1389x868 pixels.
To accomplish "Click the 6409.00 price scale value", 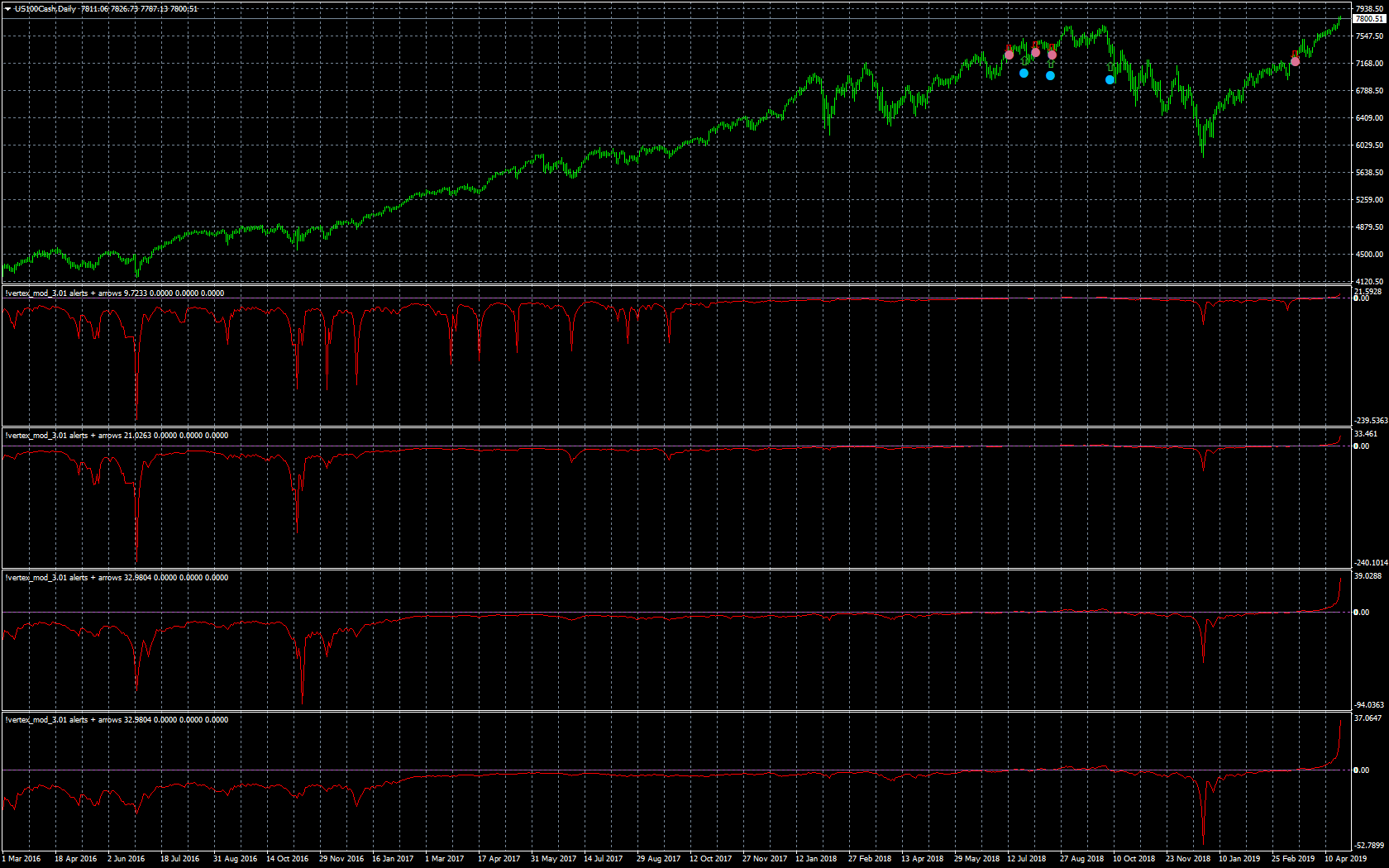I will pos(1370,118).
